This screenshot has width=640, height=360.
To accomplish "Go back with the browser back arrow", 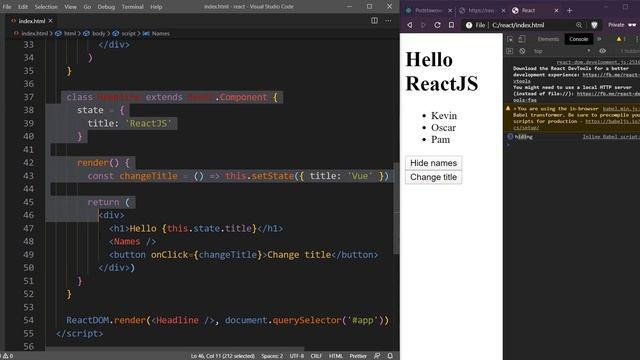I will 409,25.
